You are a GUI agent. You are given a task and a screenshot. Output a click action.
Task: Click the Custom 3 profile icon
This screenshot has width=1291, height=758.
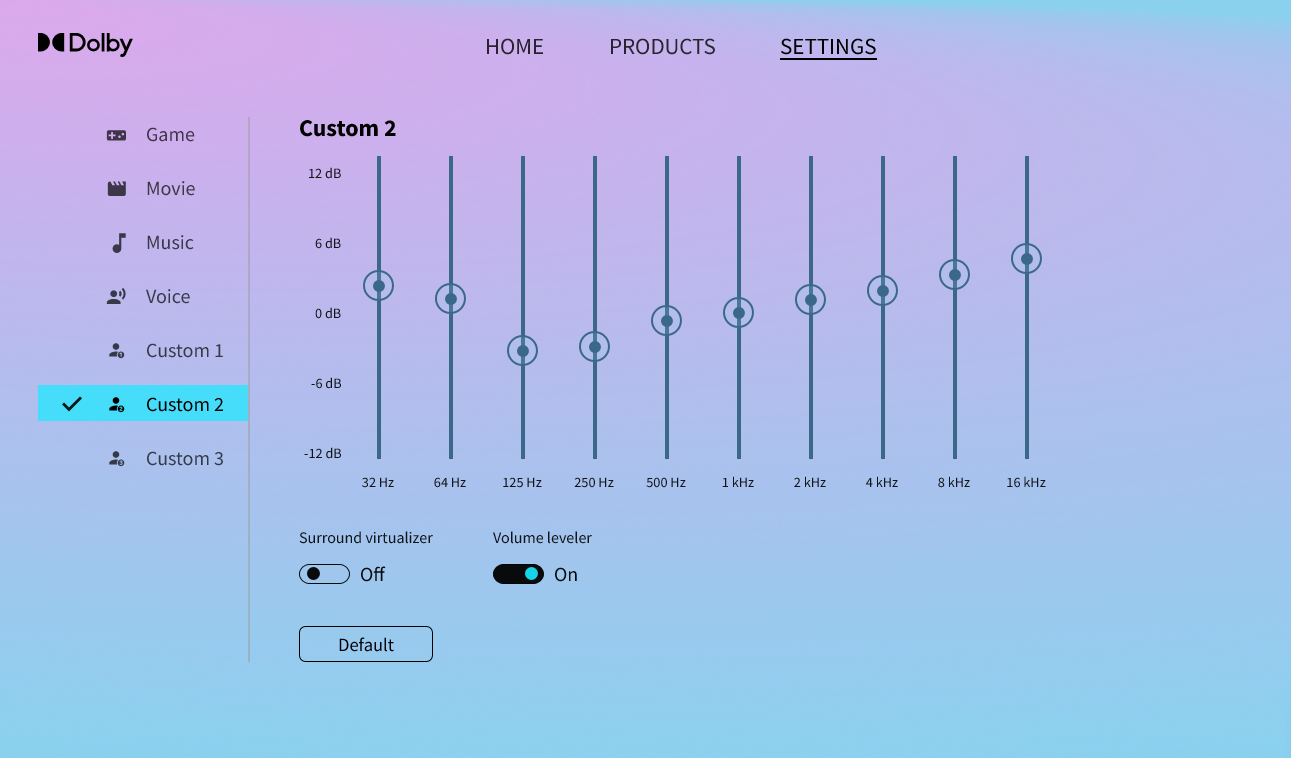[117, 459]
